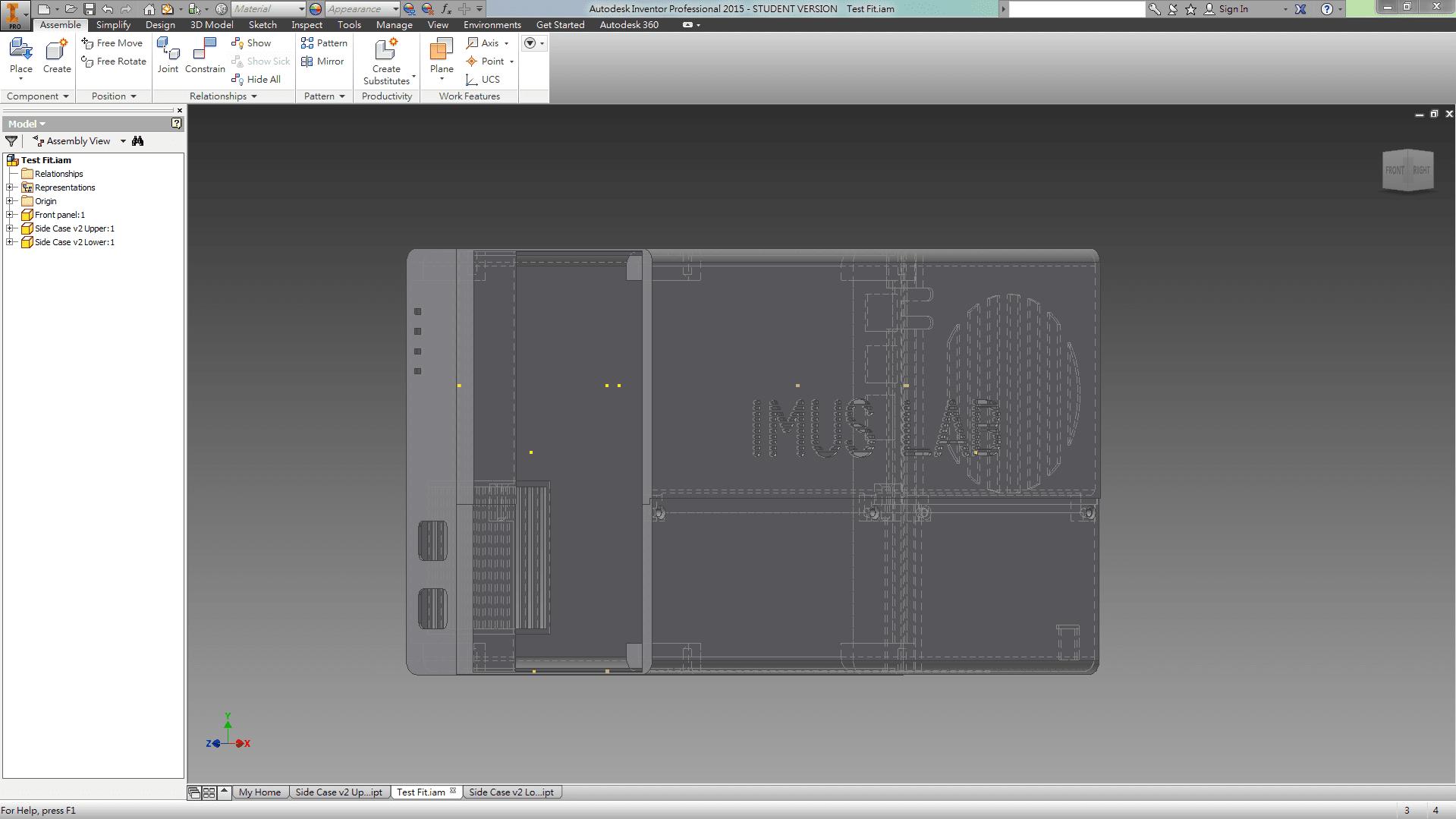Switch to the Sketch ribbon tab
The height and width of the screenshot is (819, 1456).
click(262, 24)
